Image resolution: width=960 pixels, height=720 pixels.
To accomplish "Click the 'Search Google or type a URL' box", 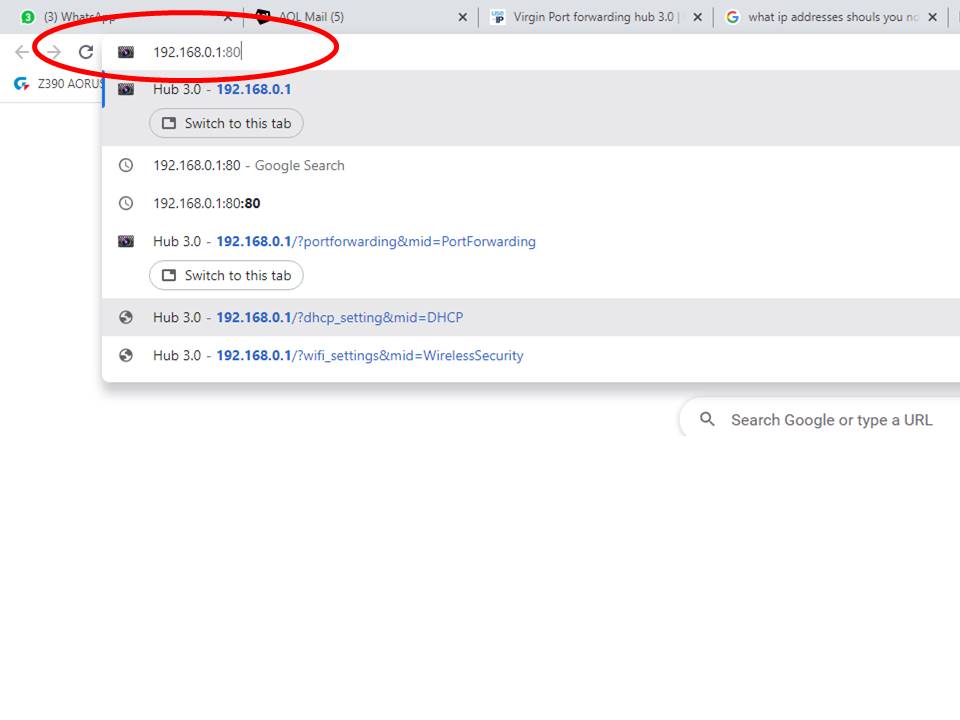I will click(830, 420).
